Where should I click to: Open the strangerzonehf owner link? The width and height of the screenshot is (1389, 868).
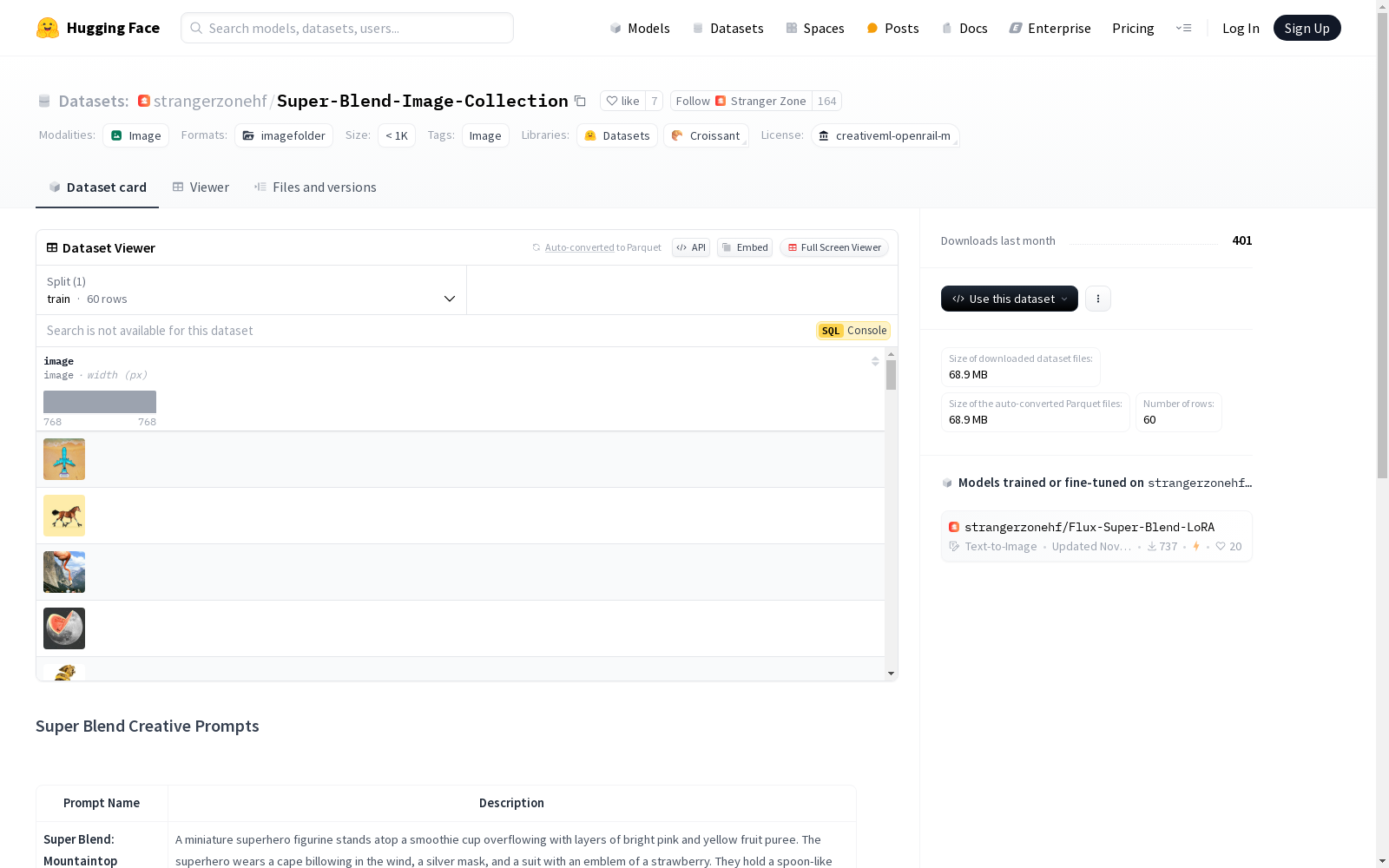tap(210, 101)
